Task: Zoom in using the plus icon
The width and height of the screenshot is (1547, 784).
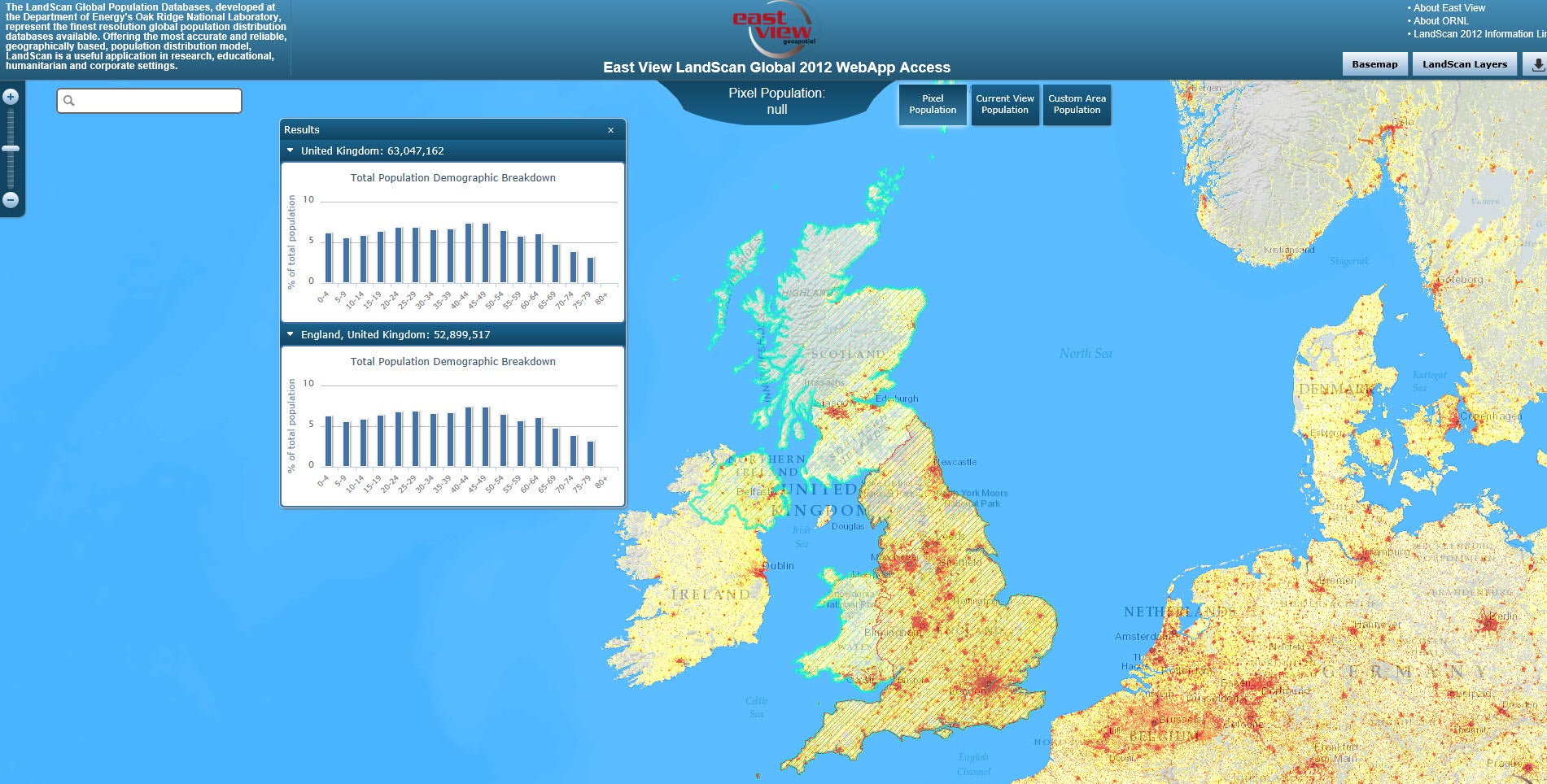Action: 9,97
